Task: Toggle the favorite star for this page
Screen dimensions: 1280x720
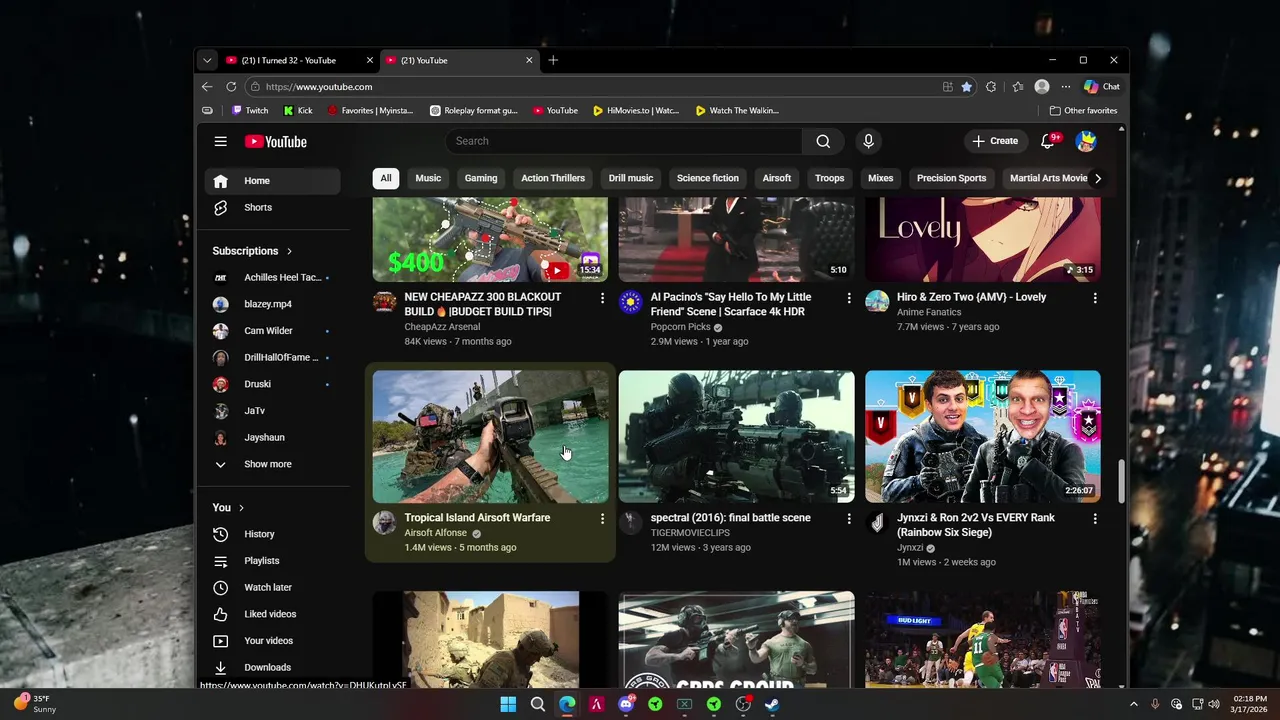Action: pyautogui.click(x=966, y=87)
